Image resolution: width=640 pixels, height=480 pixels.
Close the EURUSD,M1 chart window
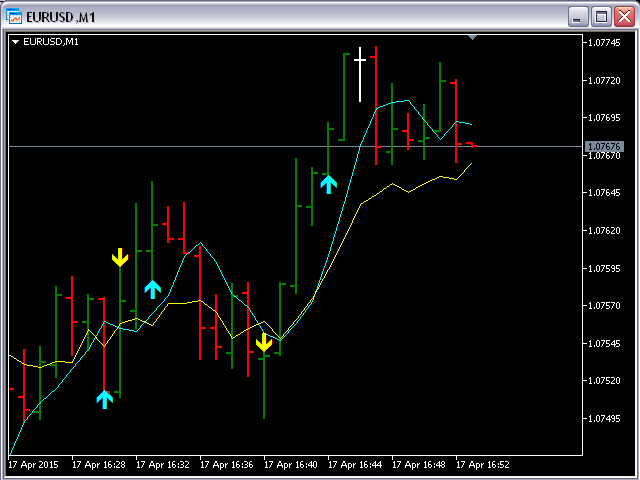624,17
